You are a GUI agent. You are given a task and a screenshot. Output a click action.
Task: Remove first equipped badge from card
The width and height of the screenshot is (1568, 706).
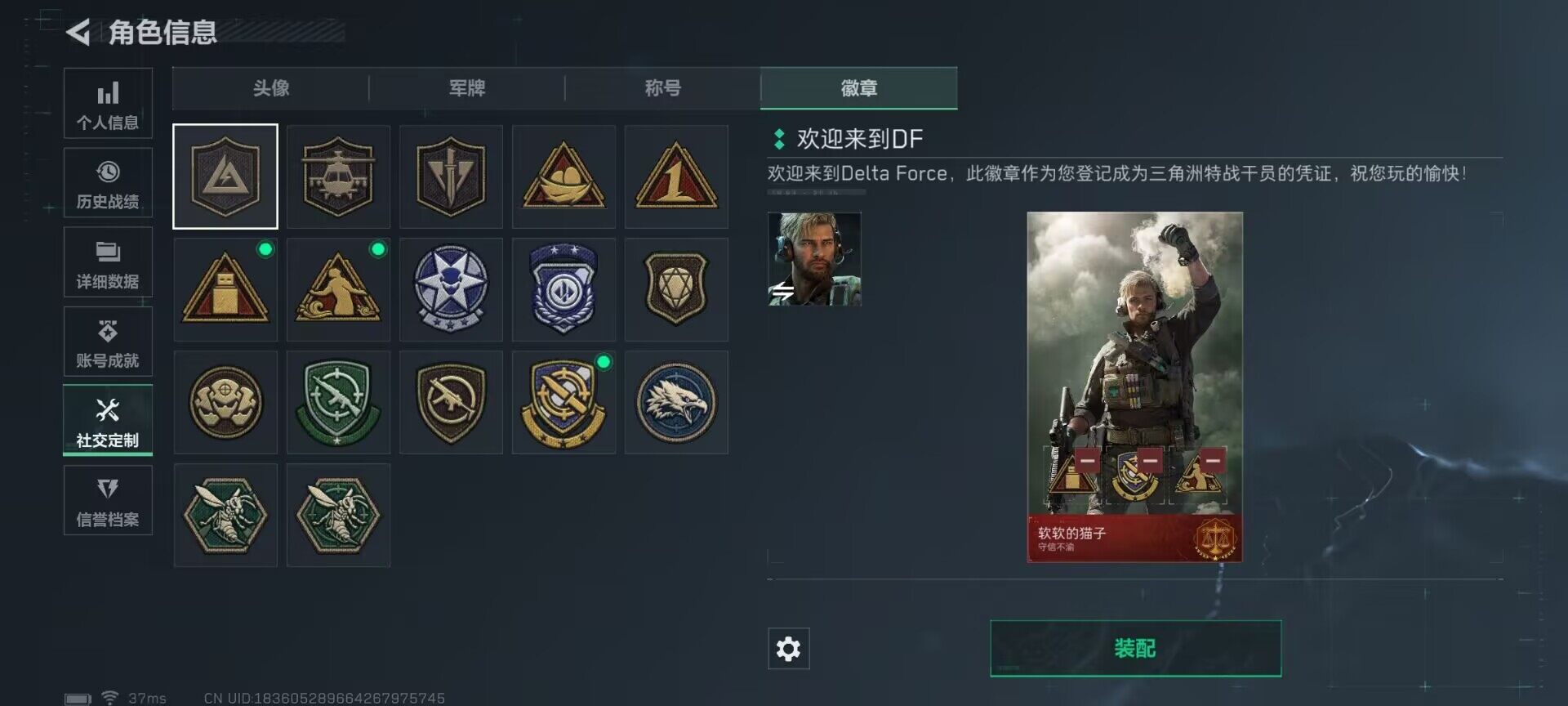[x=1087, y=460]
